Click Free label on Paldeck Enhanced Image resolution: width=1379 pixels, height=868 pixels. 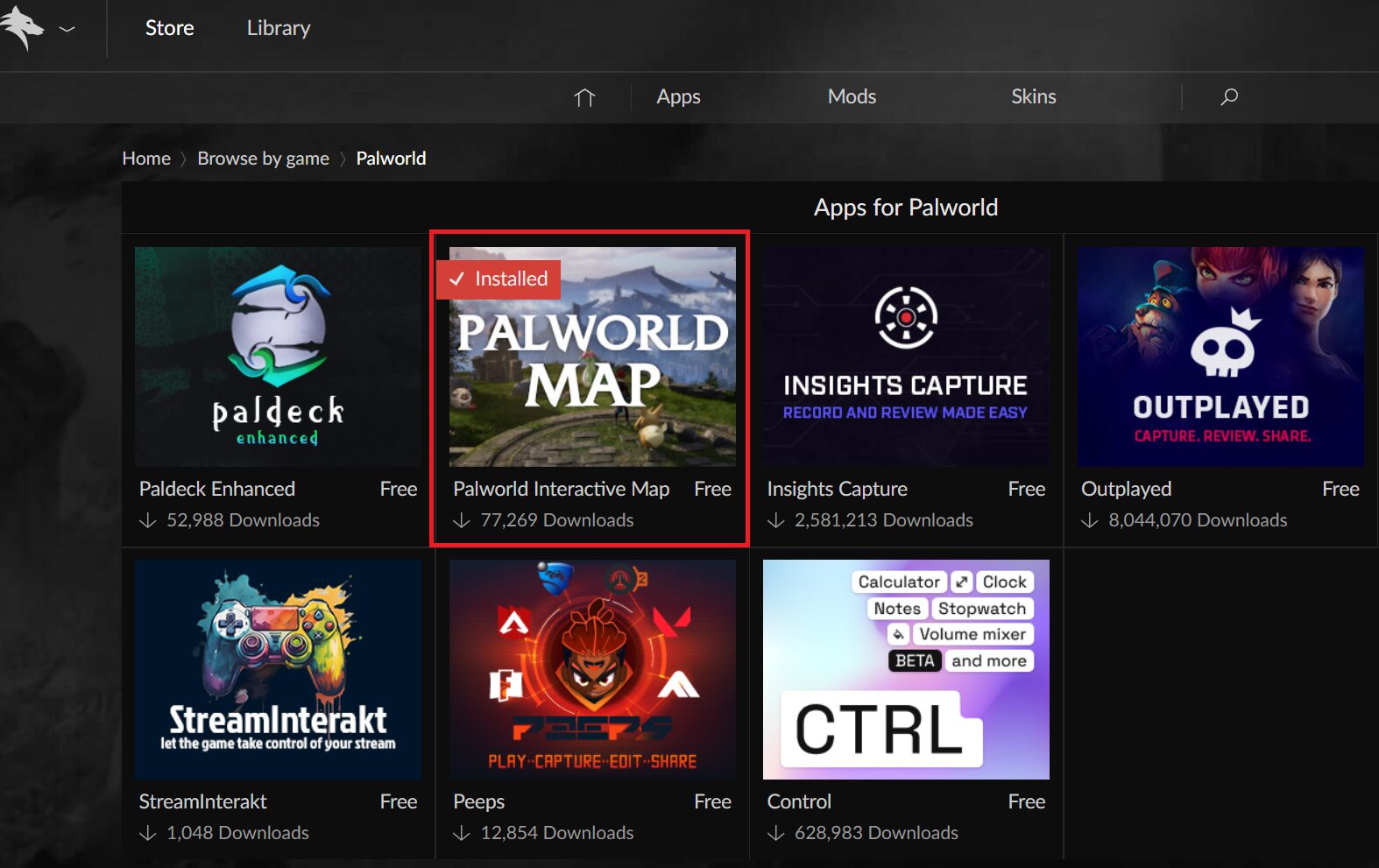click(x=399, y=489)
